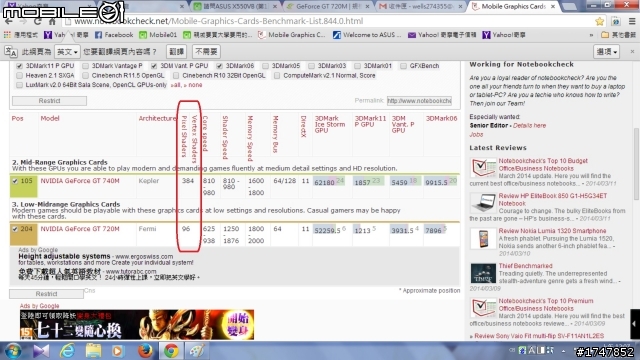Open Visual Studio icon in taskbar
The width and height of the screenshot is (640, 360).
[41, 351]
